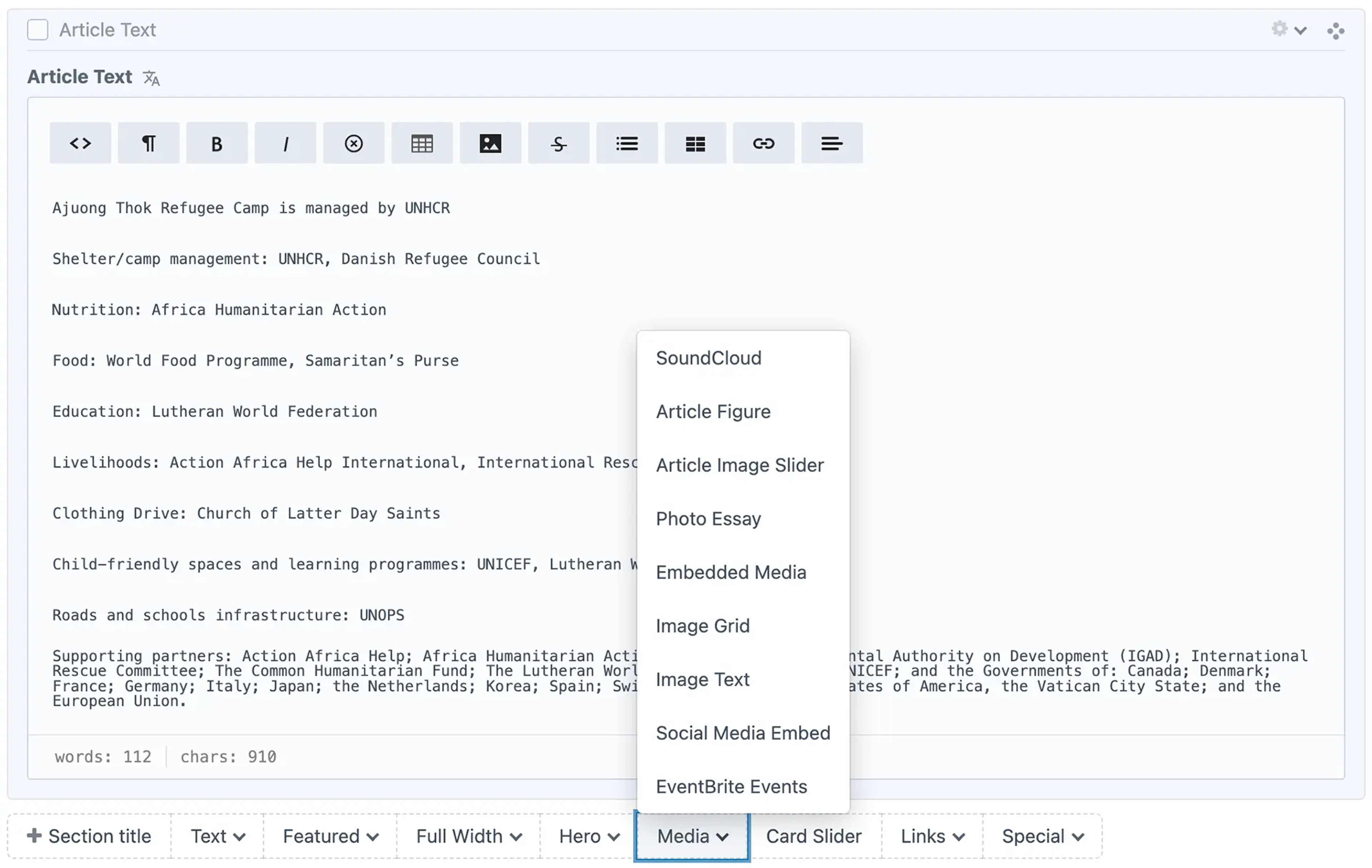
Task: Click the bold Article Text field label
Action: point(80,77)
